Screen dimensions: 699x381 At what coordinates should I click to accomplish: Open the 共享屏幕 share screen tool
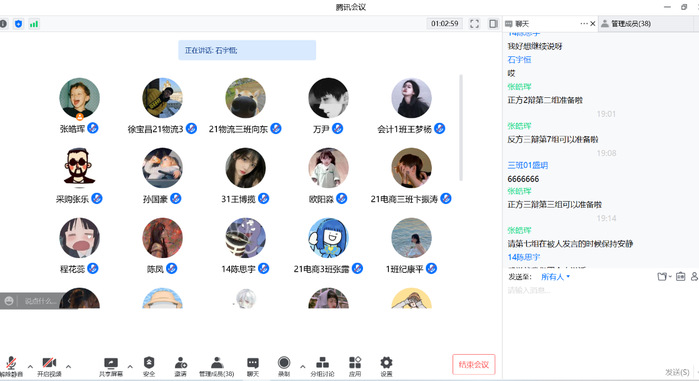click(111, 367)
